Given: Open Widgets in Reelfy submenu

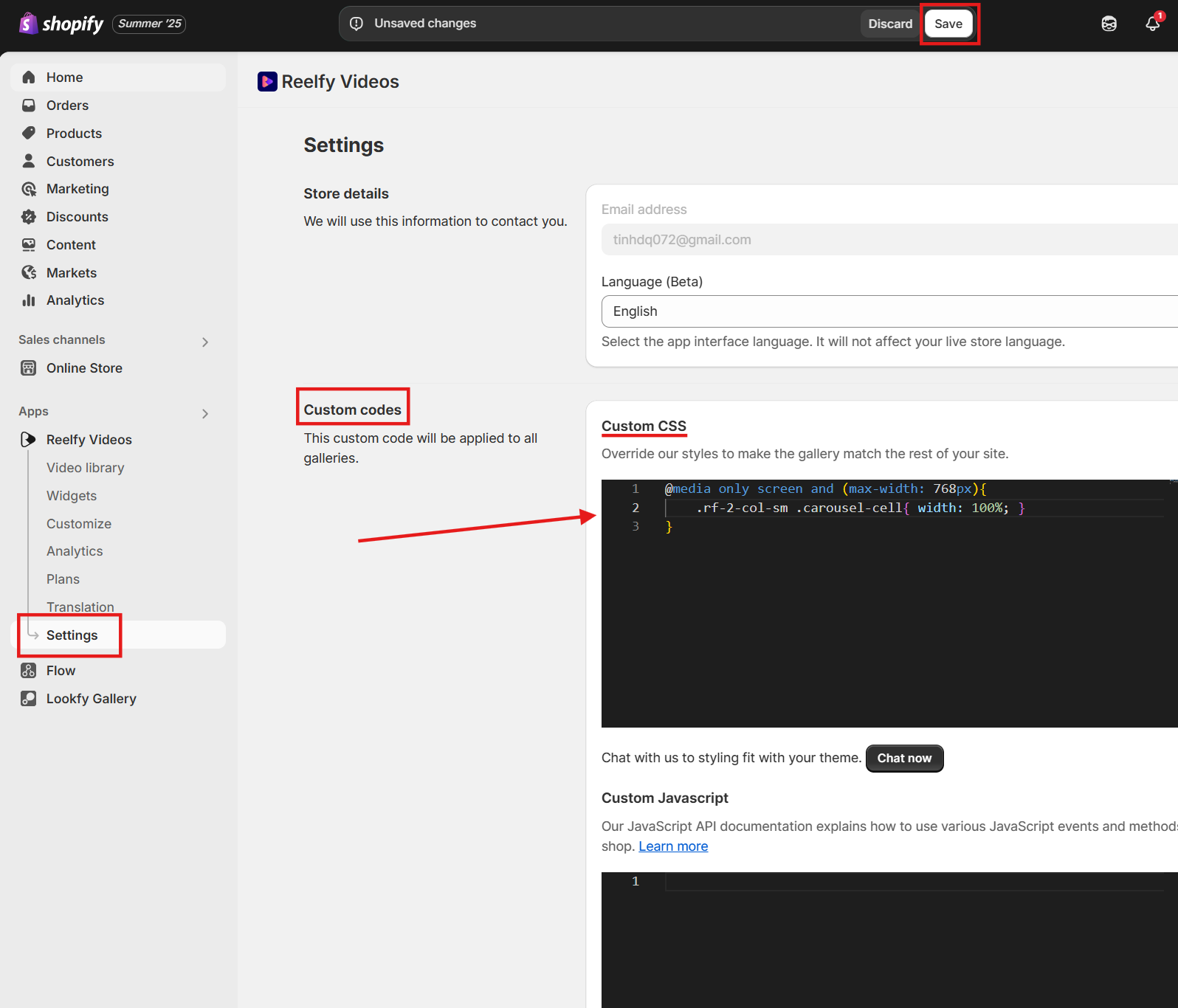Looking at the screenshot, I should [72, 496].
